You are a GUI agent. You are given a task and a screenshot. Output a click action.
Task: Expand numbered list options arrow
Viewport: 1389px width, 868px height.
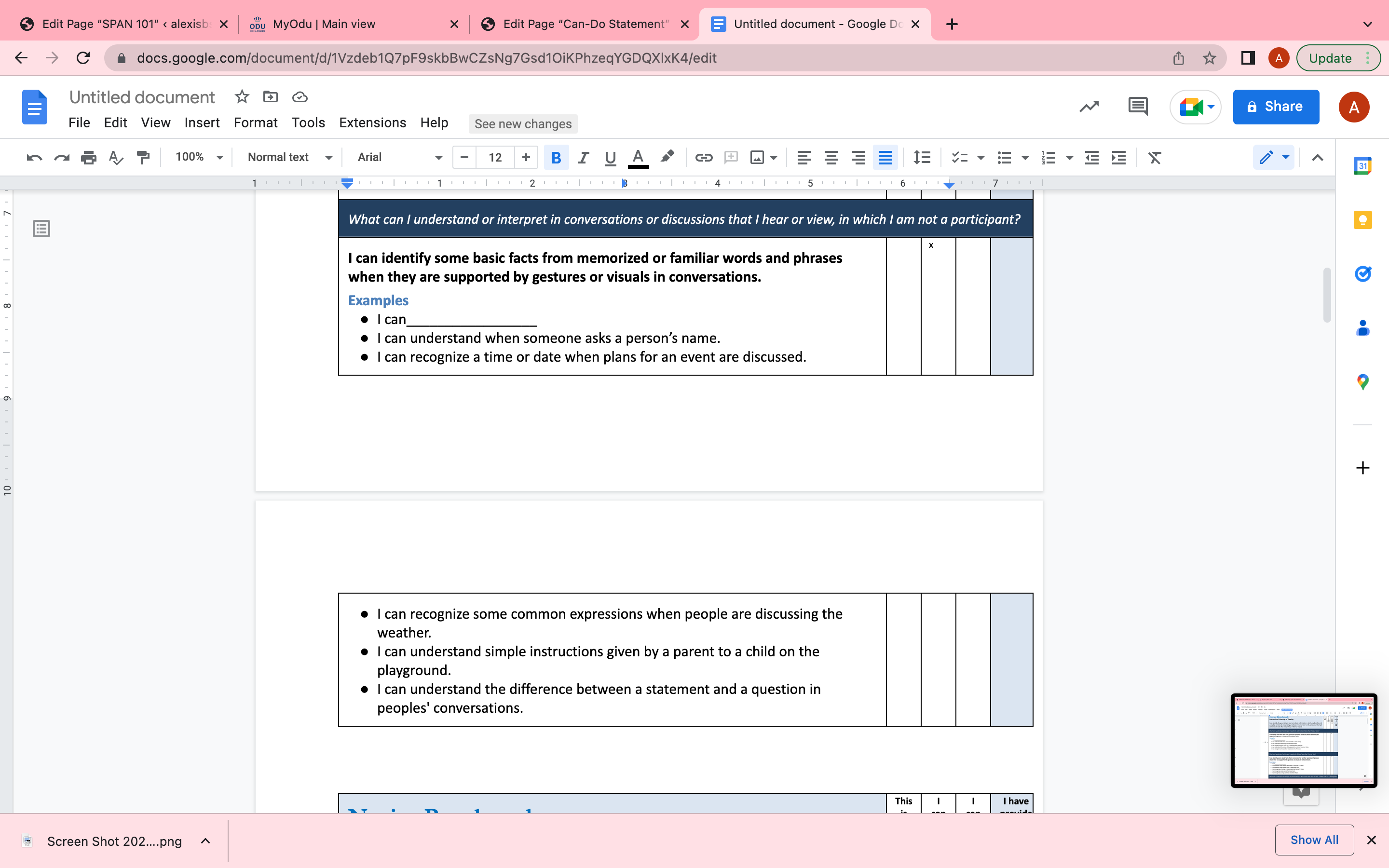coord(1069,158)
